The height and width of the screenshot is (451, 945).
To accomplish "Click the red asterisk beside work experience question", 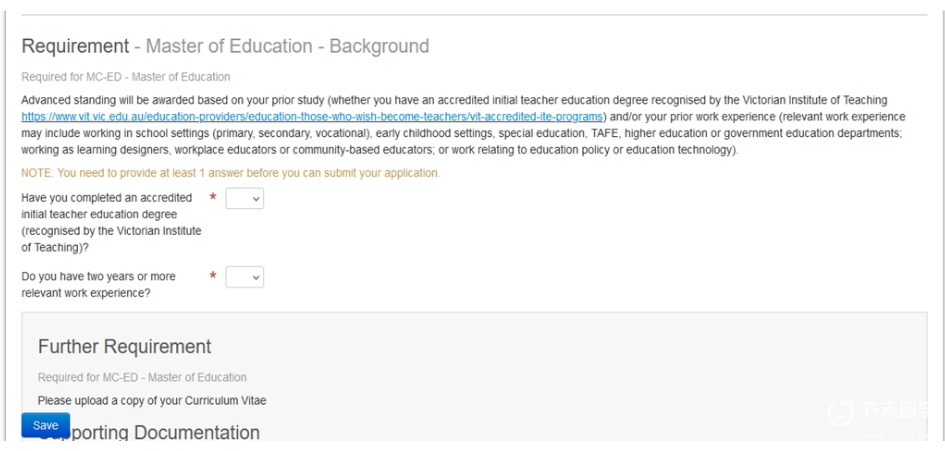I will 213,276.
